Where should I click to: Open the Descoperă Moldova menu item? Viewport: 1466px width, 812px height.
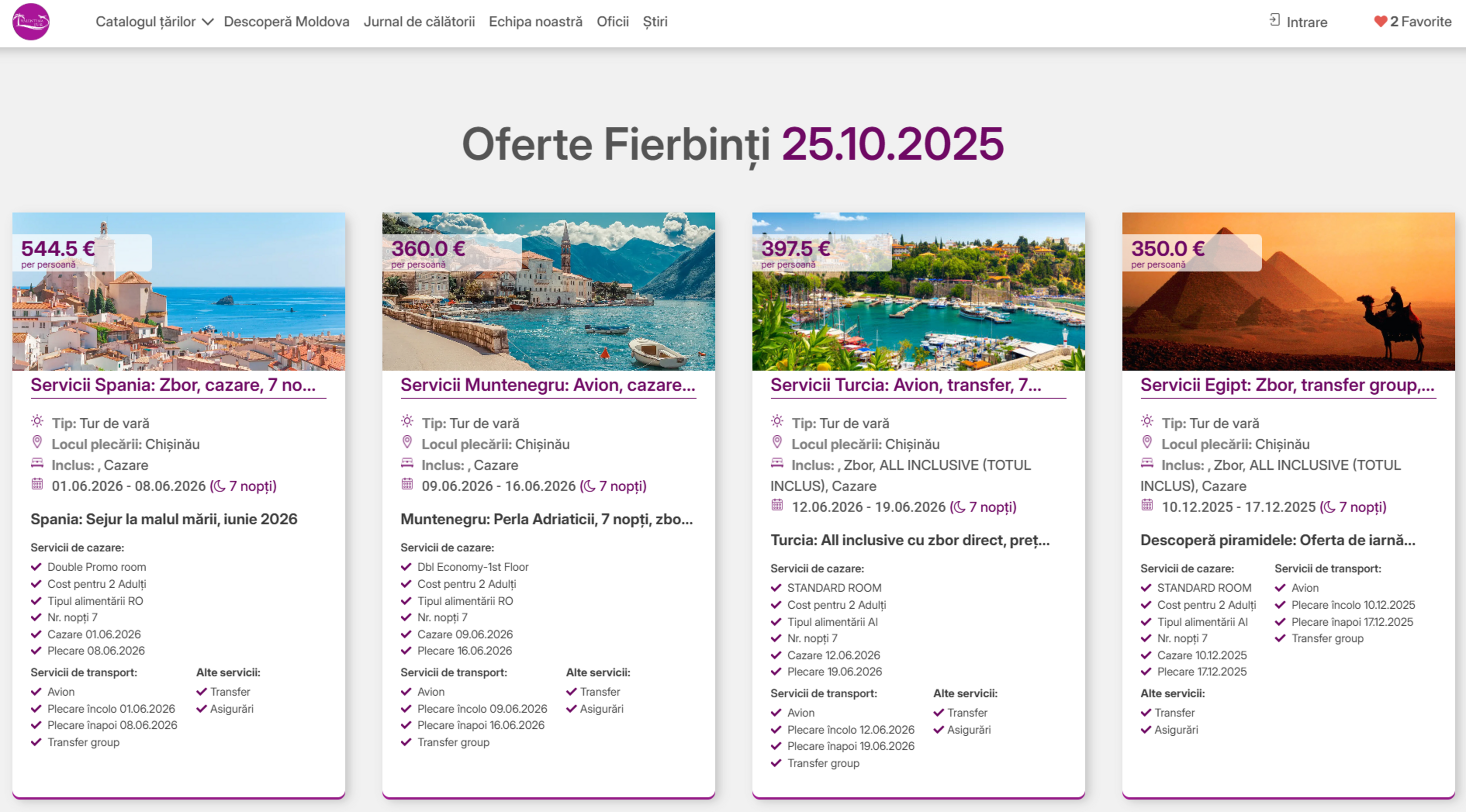click(x=286, y=21)
